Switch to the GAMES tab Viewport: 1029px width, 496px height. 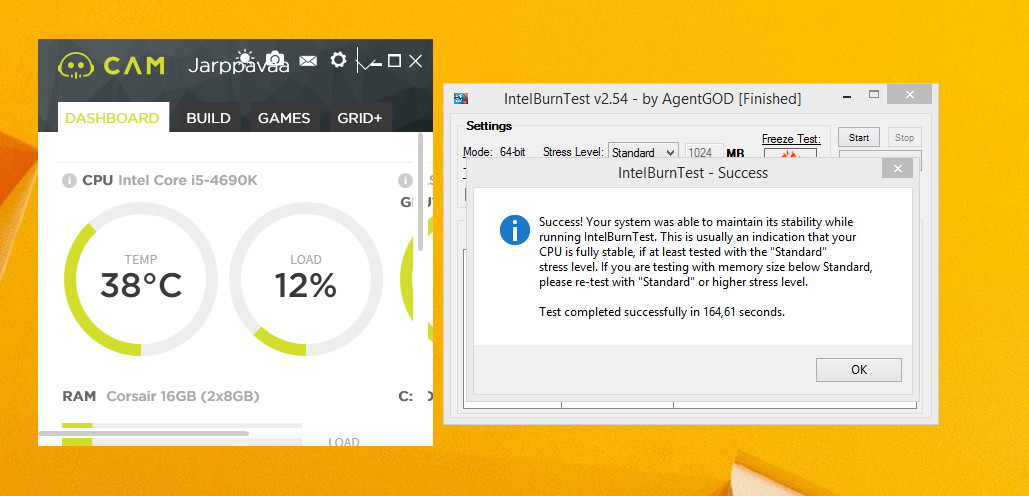coord(284,117)
